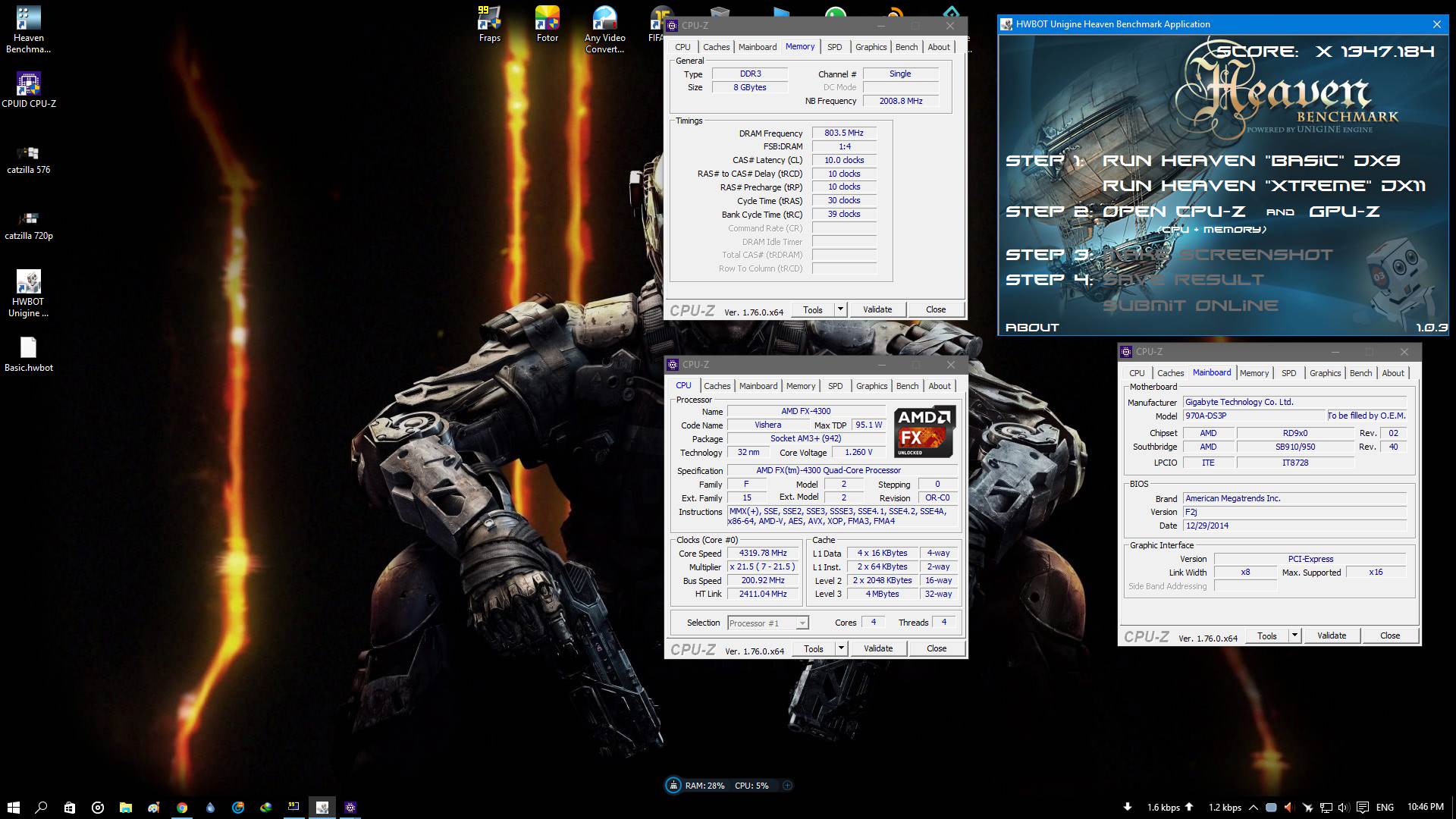Open Tools dropdown arrow in Mainboard CPU-Z window
This screenshot has height=819, width=1456.
tap(1294, 635)
